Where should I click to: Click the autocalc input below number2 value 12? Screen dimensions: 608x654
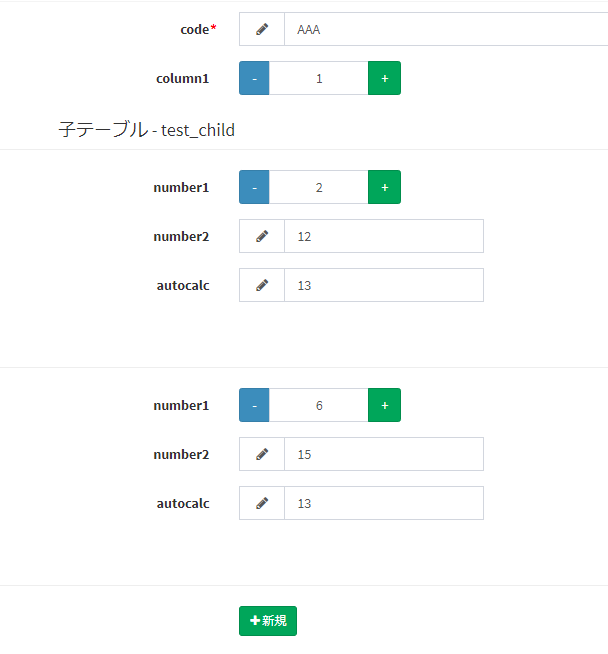(x=384, y=285)
